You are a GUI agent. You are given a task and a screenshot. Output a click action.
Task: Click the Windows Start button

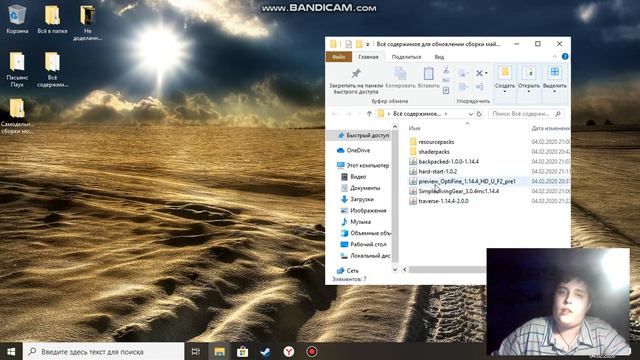pos(11,351)
